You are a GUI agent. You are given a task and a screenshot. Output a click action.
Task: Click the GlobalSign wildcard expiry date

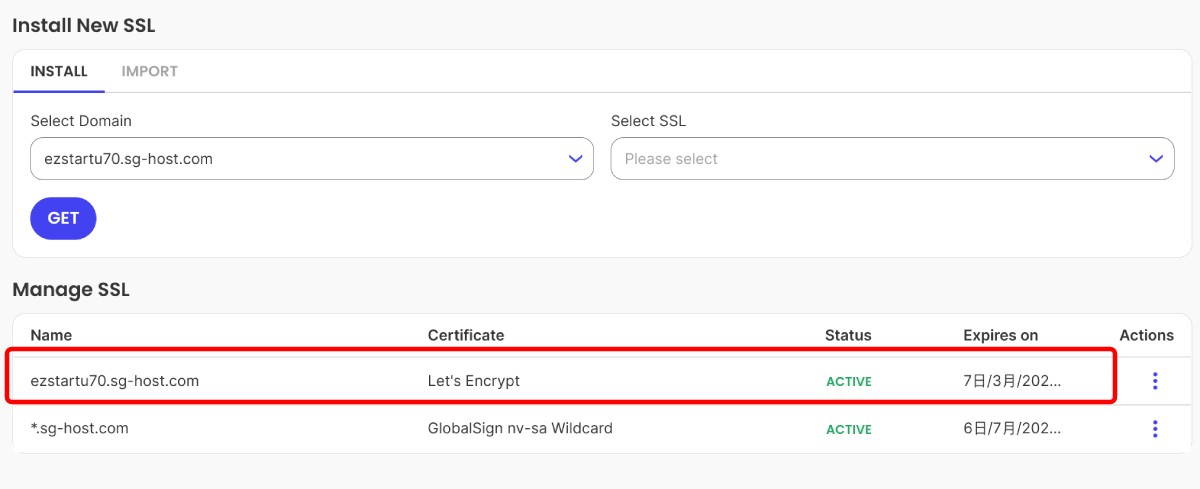coord(1012,429)
